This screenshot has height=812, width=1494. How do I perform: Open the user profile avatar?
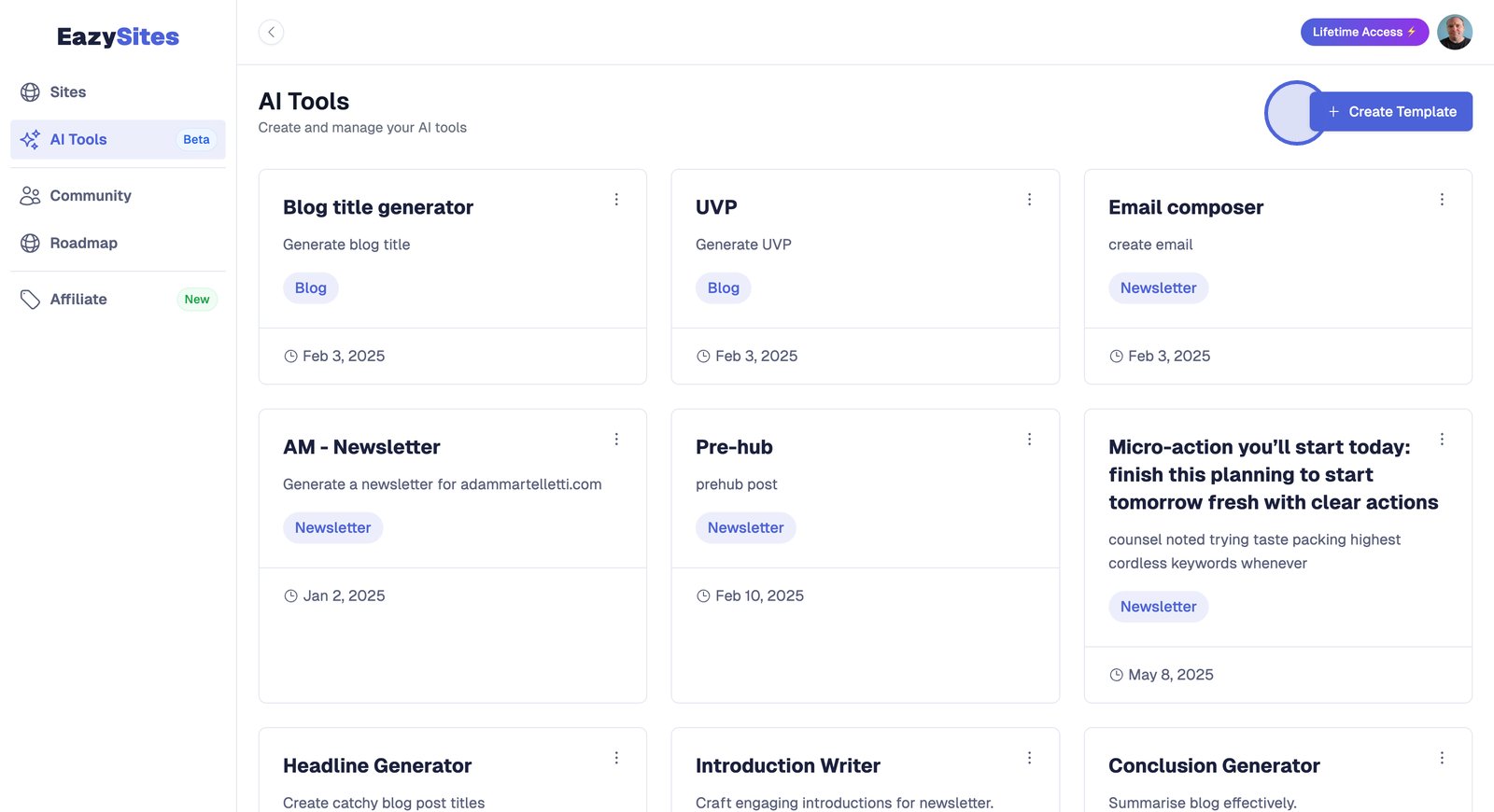click(x=1454, y=33)
